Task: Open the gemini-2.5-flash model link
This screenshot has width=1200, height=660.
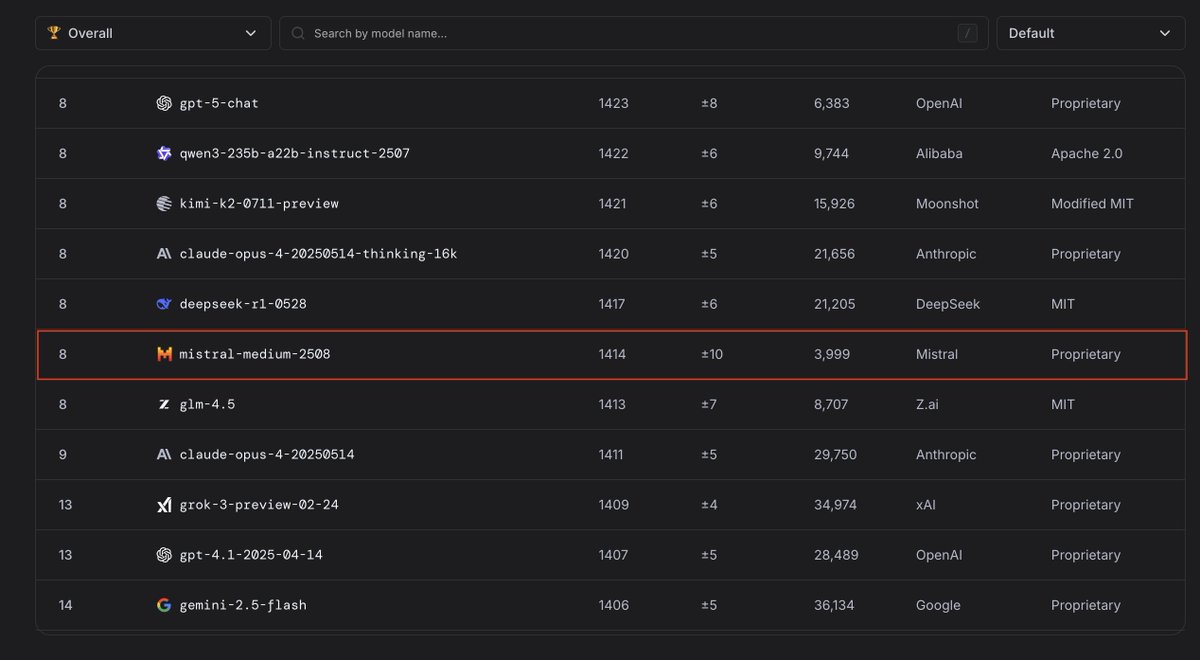Action: [x=243, y=605]
